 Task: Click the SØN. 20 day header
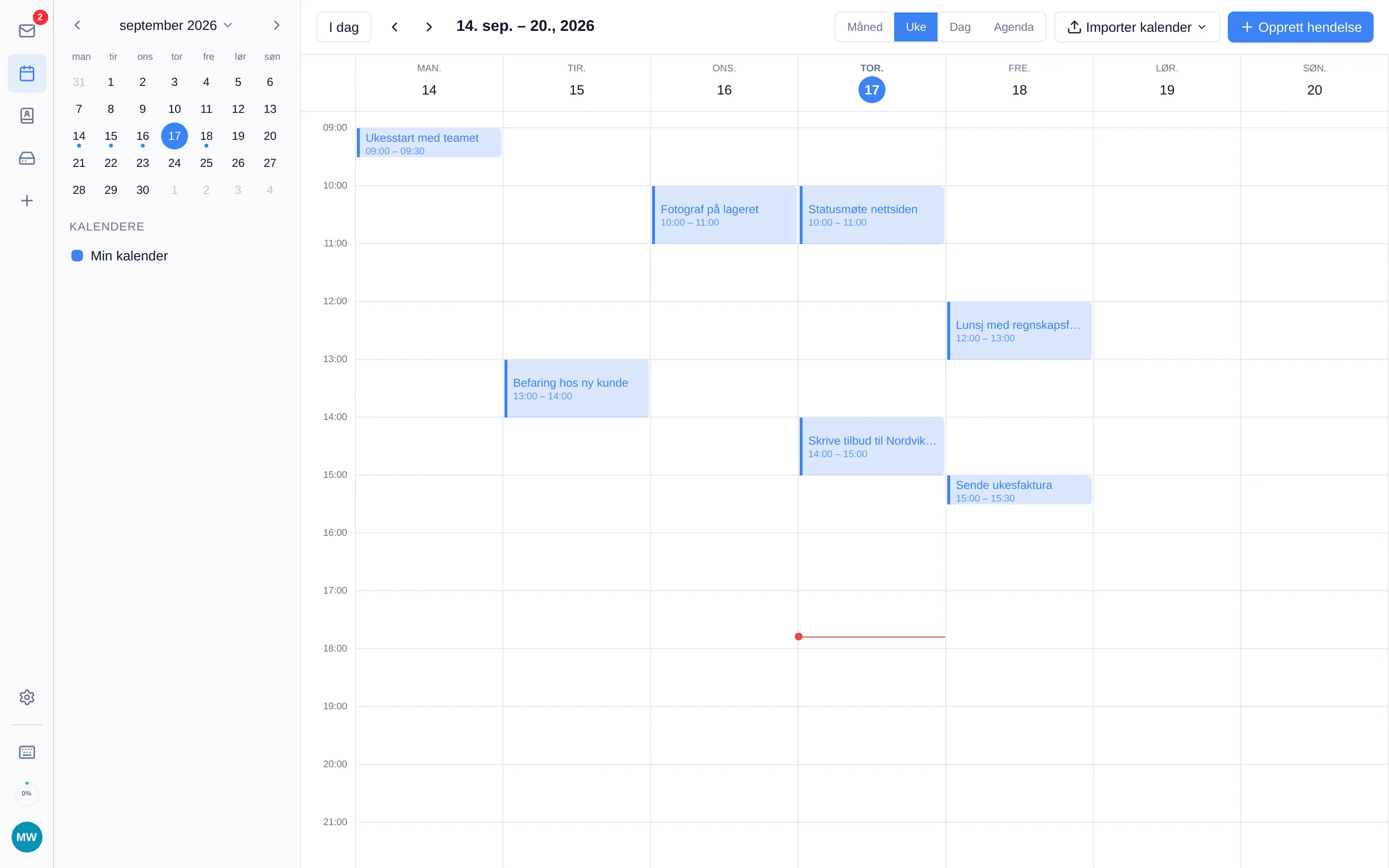click(1314, 82)
